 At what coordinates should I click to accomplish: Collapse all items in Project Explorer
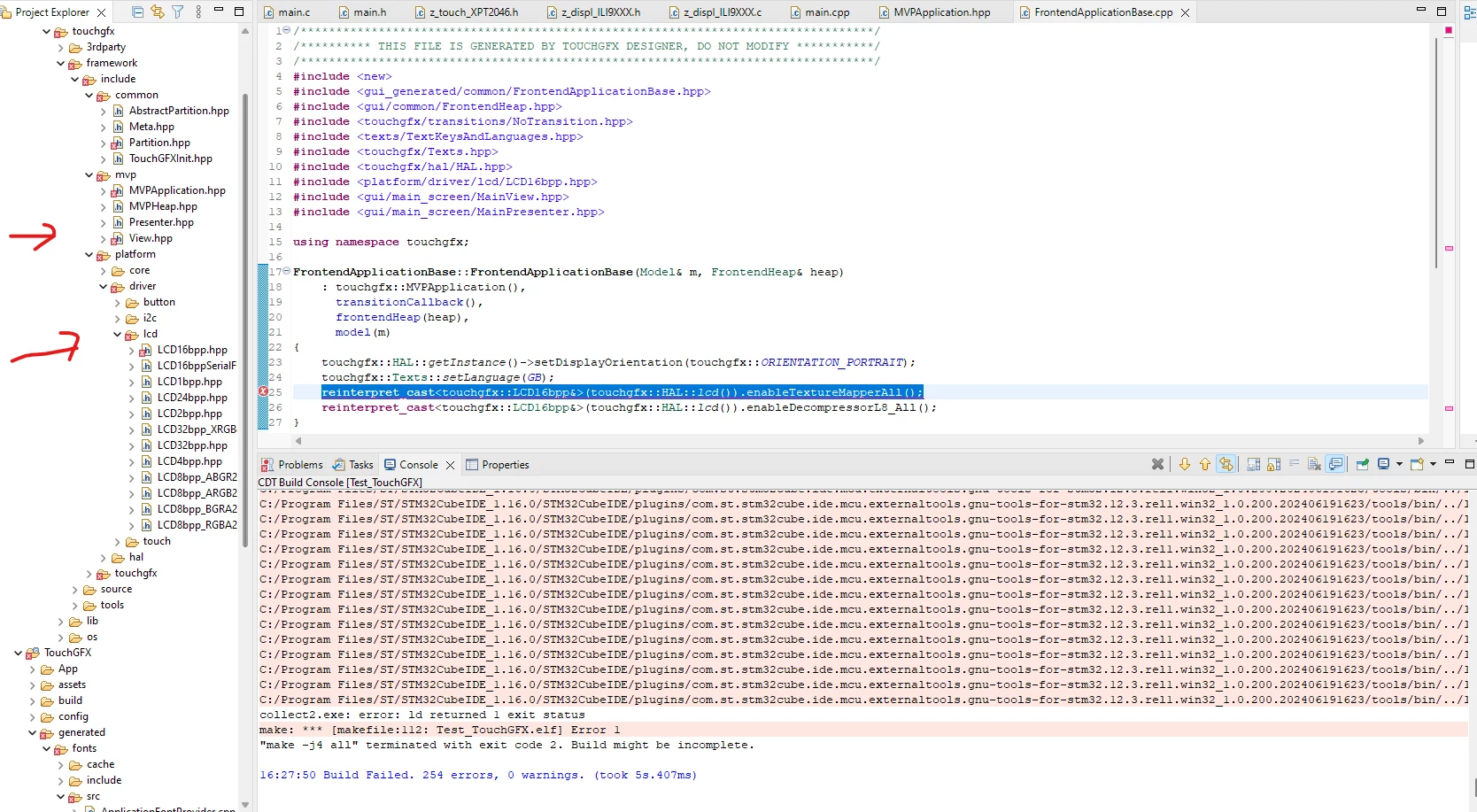click(x=137, y=12)
